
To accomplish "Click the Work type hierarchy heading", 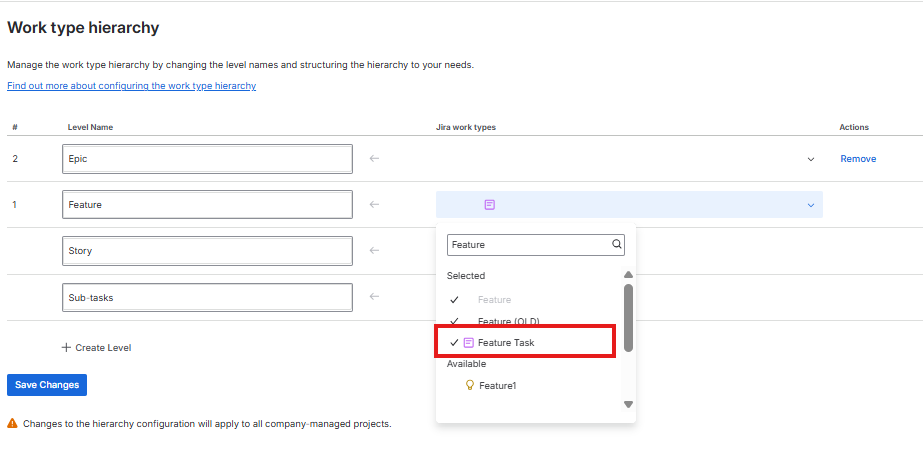I will coord(83,28).
